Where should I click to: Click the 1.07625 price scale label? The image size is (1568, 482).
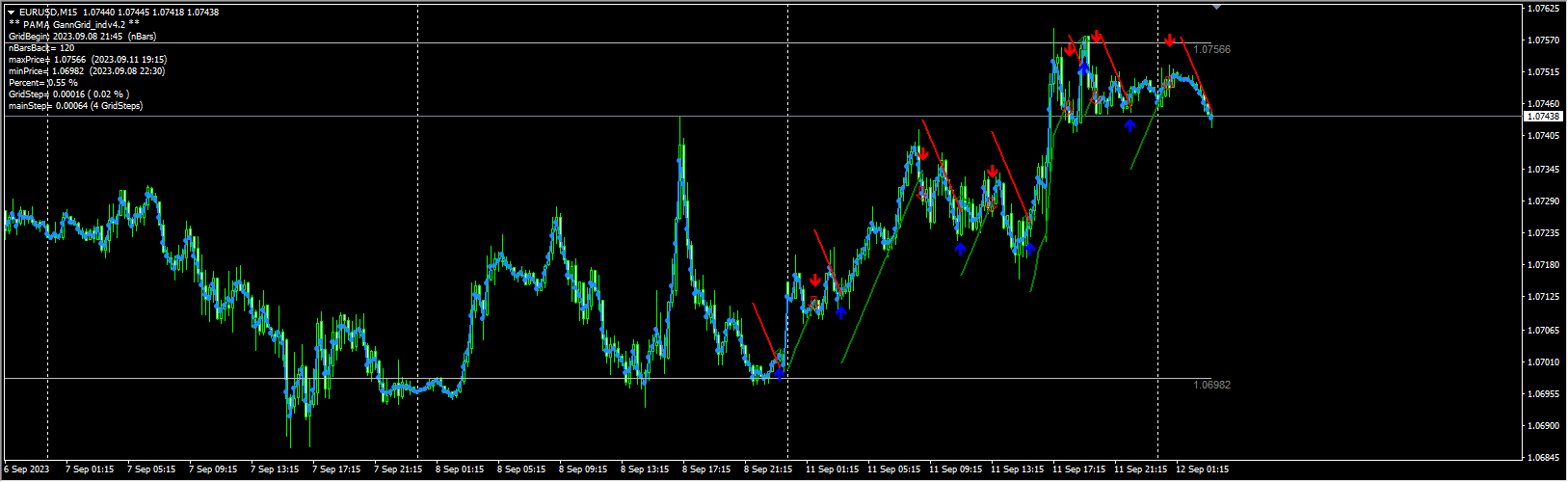pos(1544,9)
